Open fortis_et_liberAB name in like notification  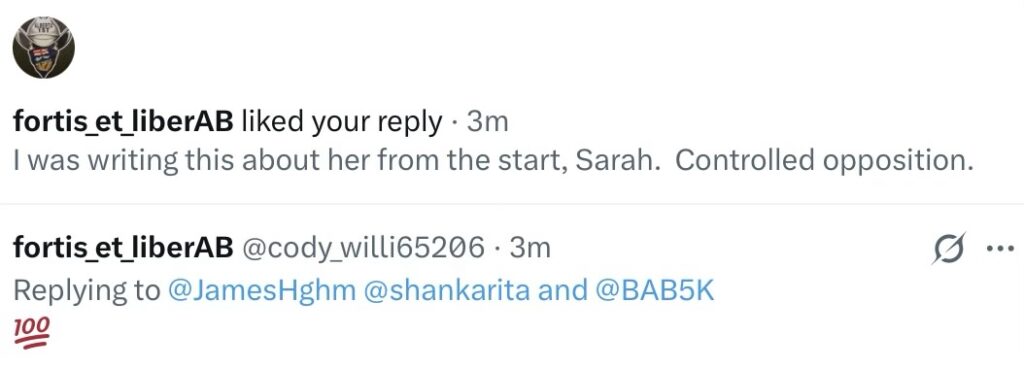pyautogui.click(x=123, y=121)
